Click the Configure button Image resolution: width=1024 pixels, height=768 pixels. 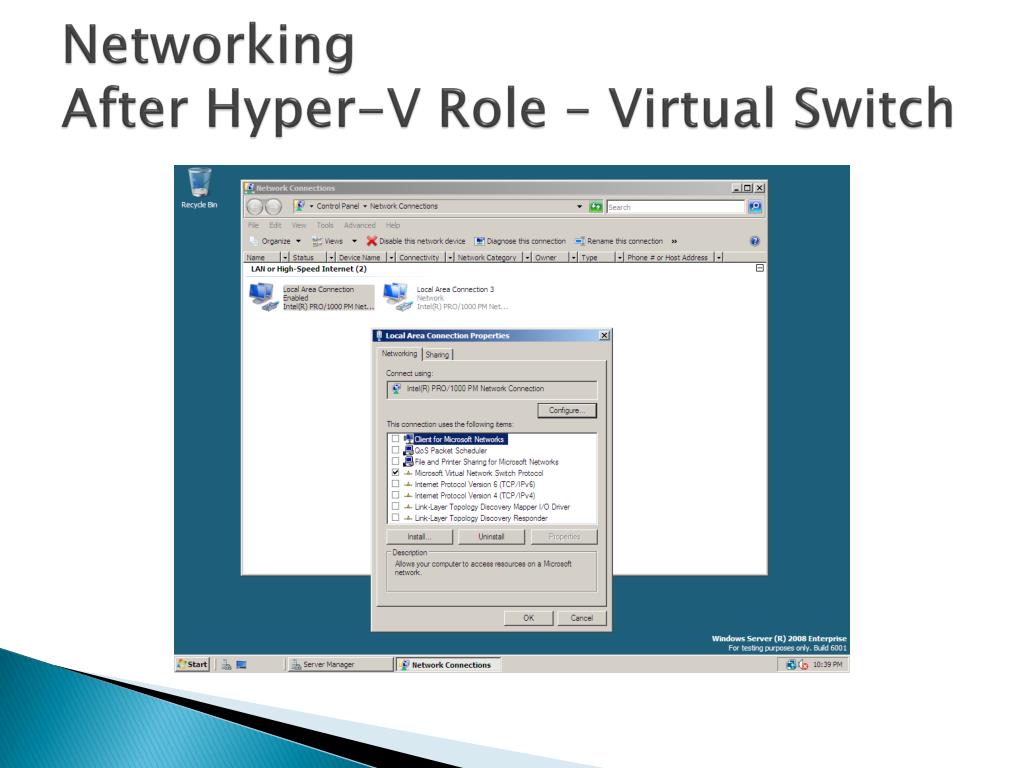[567, 410]
